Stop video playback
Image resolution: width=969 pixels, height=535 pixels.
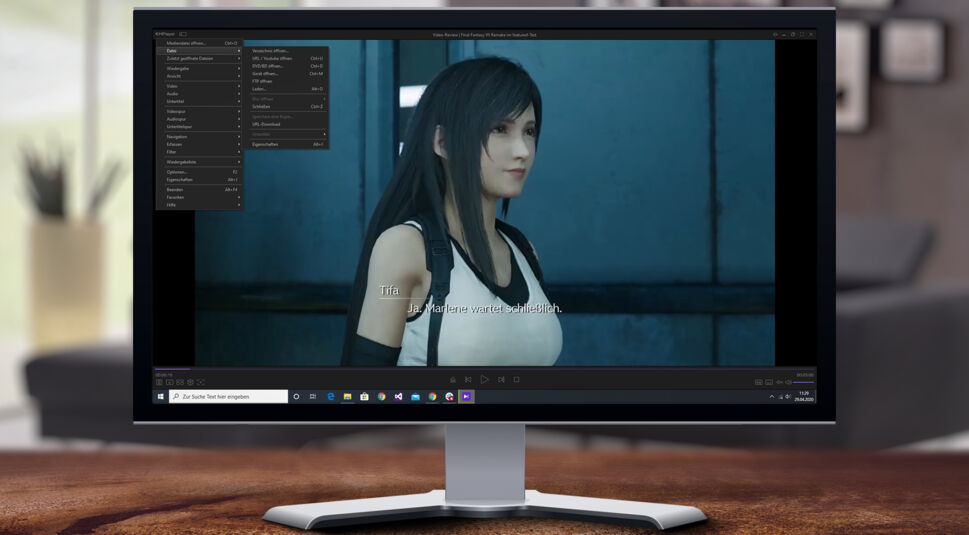517,379
